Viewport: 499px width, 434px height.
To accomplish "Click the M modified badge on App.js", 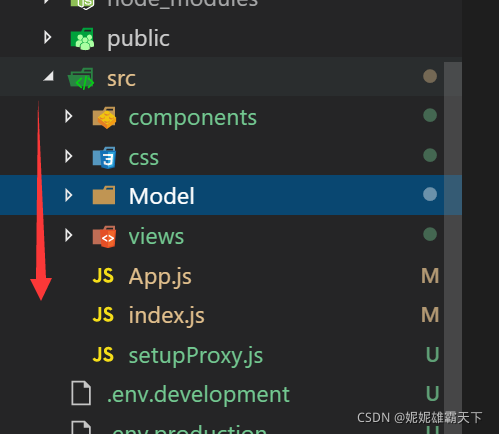I will (430, 276).
